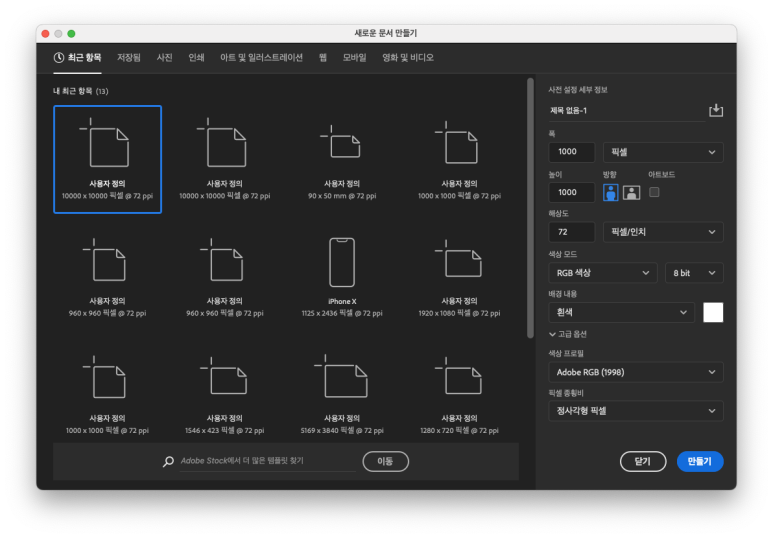Collapse the 고급 옵션 section
This screenshot has width=773, height=538.
pos(567,334)
